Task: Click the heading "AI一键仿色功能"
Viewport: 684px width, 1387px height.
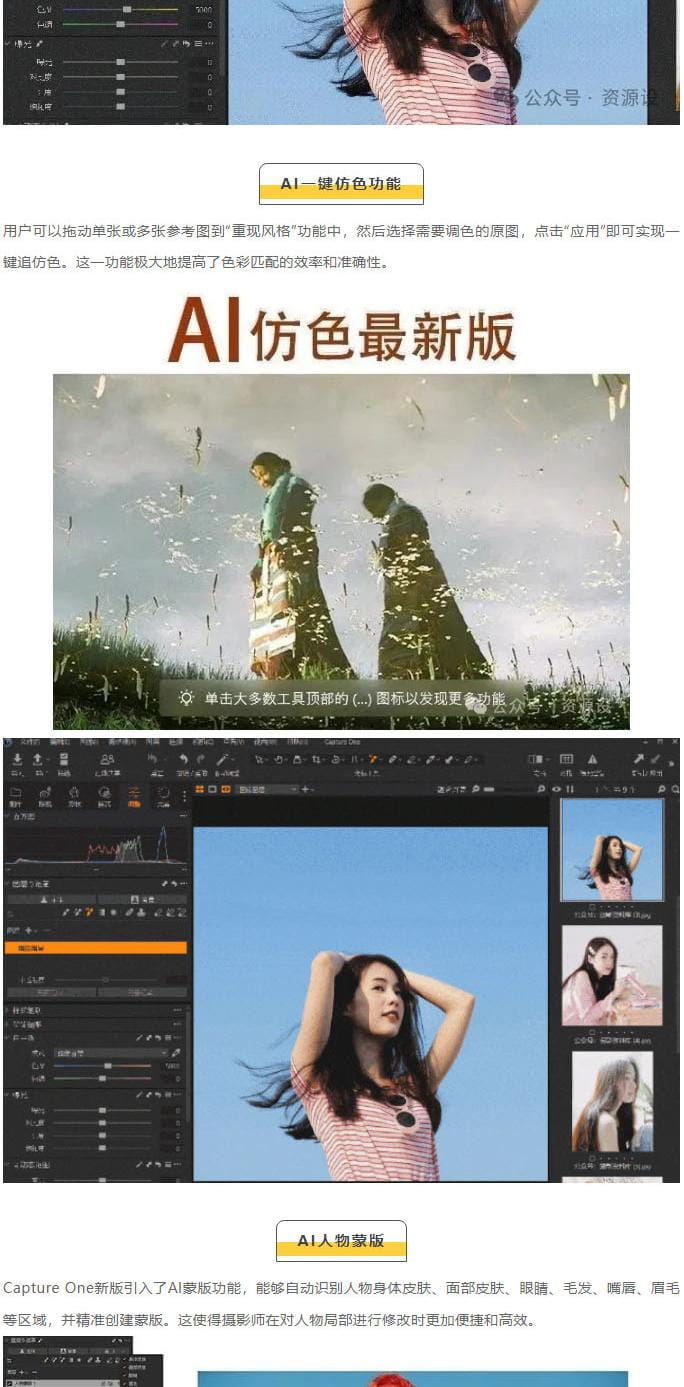Action: pyautogui.click(x=341, y=184)
